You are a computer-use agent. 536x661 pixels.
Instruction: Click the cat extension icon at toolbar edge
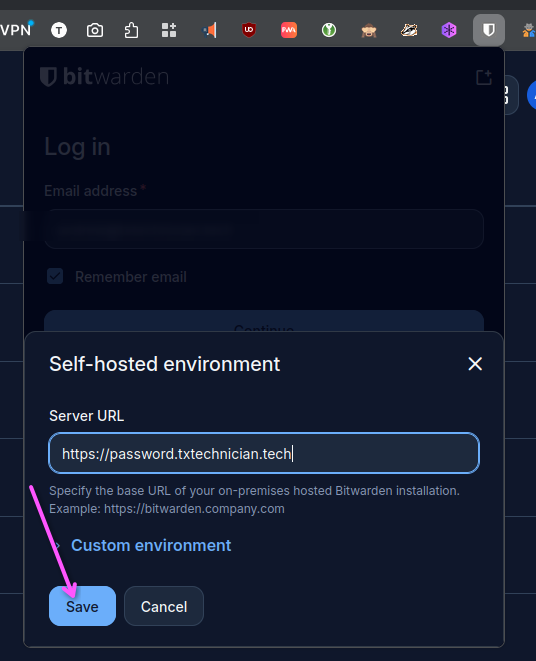pos(529,30)
